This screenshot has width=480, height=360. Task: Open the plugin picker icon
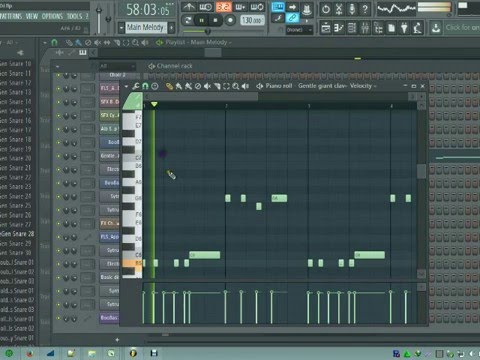(404, 28)
